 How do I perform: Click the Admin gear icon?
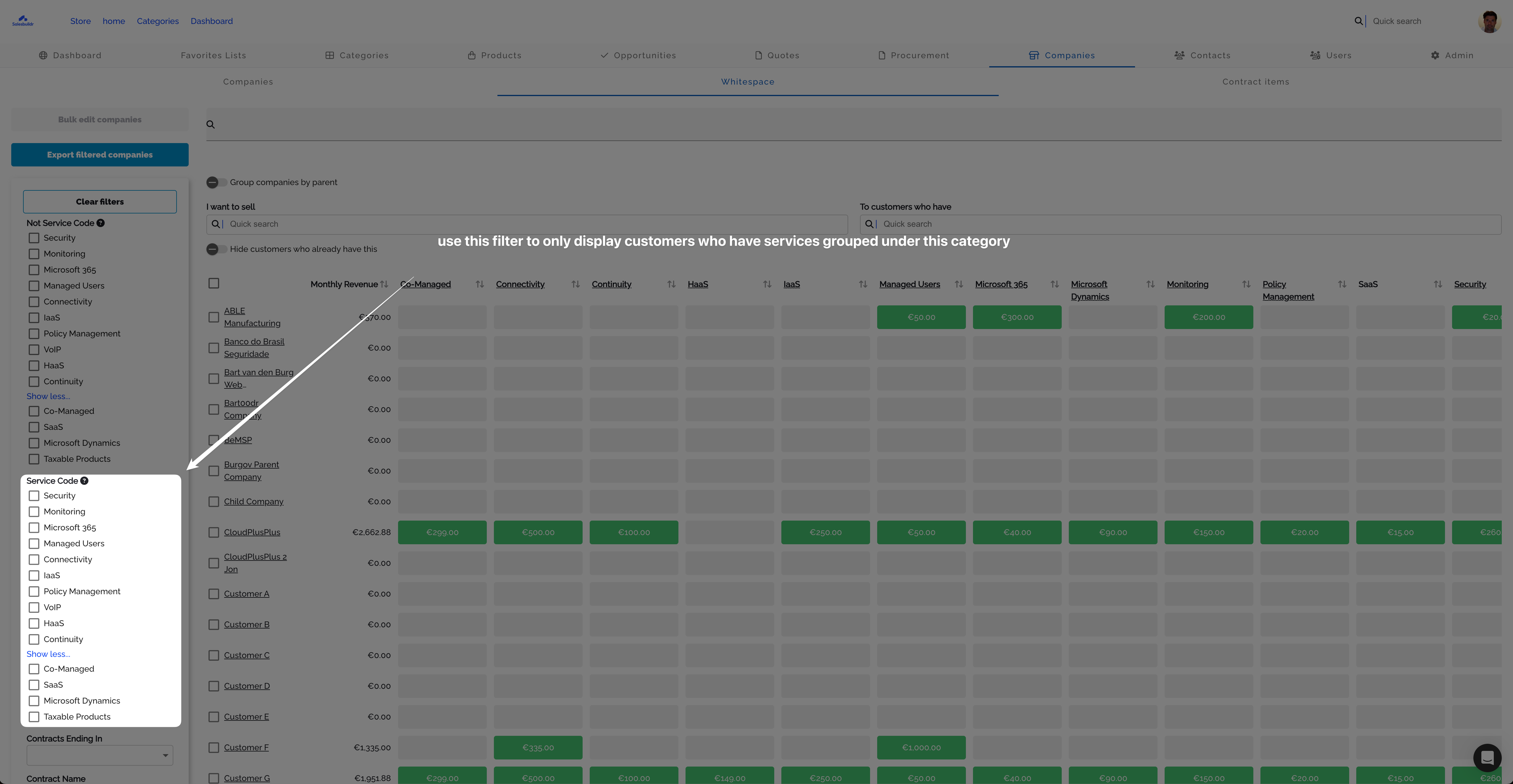tap(1434, 55)
